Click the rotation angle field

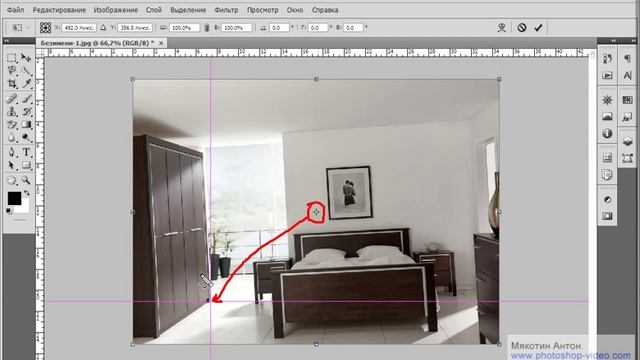(x=279, y=28)
